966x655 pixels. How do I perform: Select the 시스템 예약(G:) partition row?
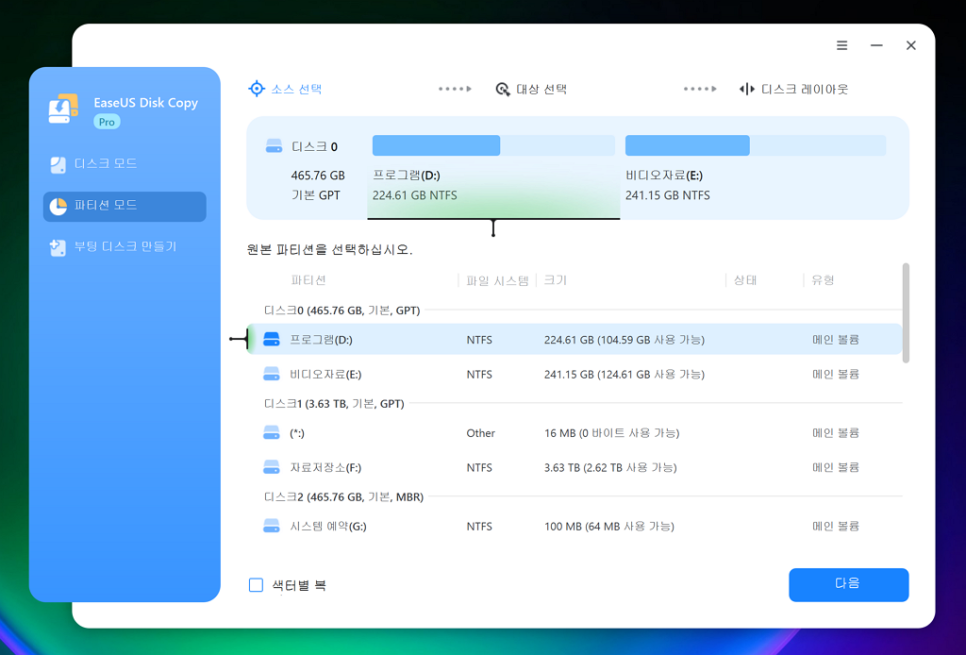point(574,526)
